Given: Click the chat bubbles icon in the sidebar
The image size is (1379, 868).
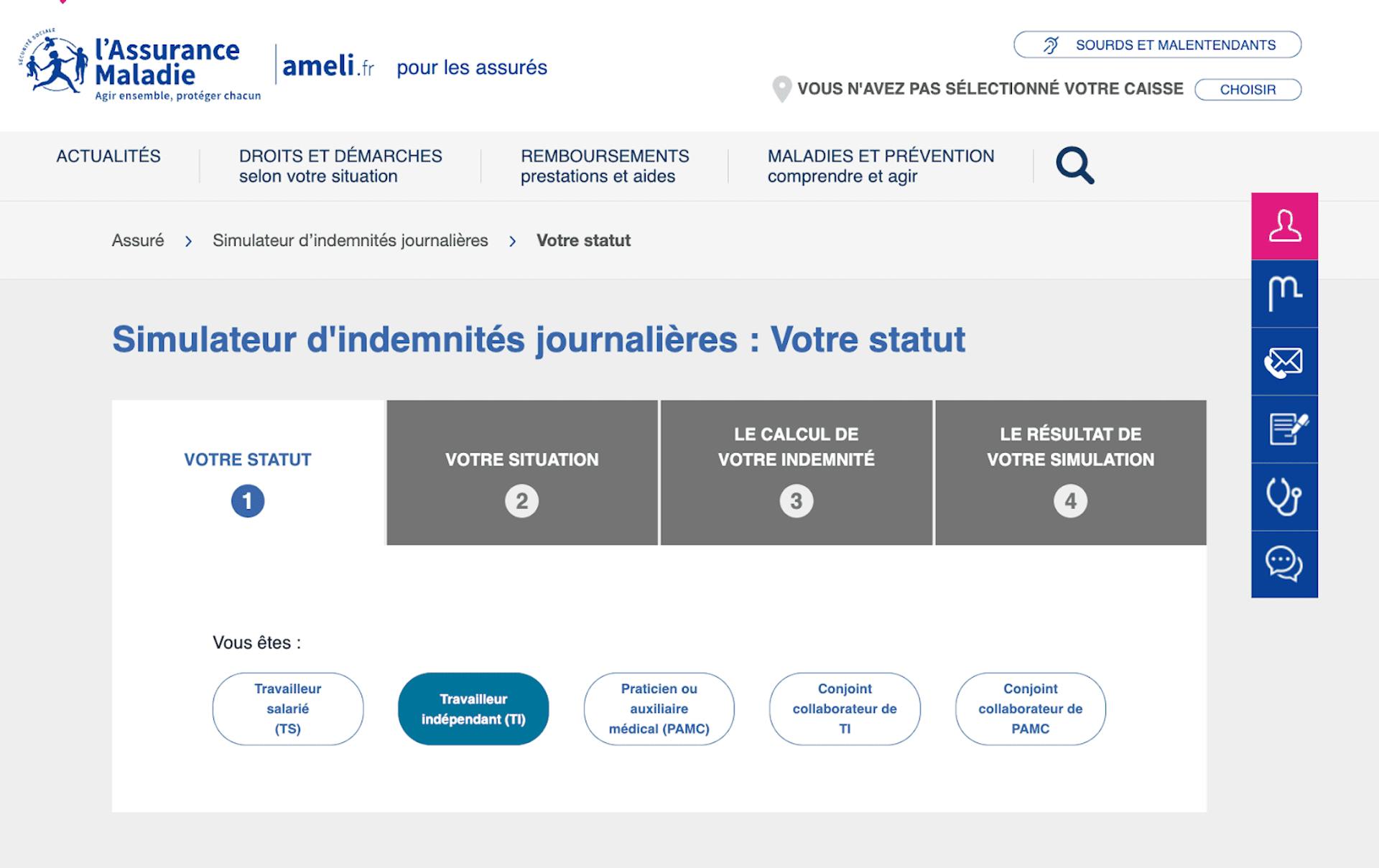Looking at the screenshot, I should (1284, 564).
